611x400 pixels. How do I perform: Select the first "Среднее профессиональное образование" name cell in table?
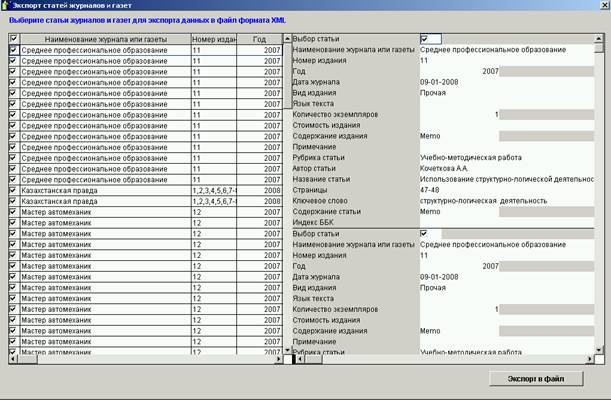106,50
